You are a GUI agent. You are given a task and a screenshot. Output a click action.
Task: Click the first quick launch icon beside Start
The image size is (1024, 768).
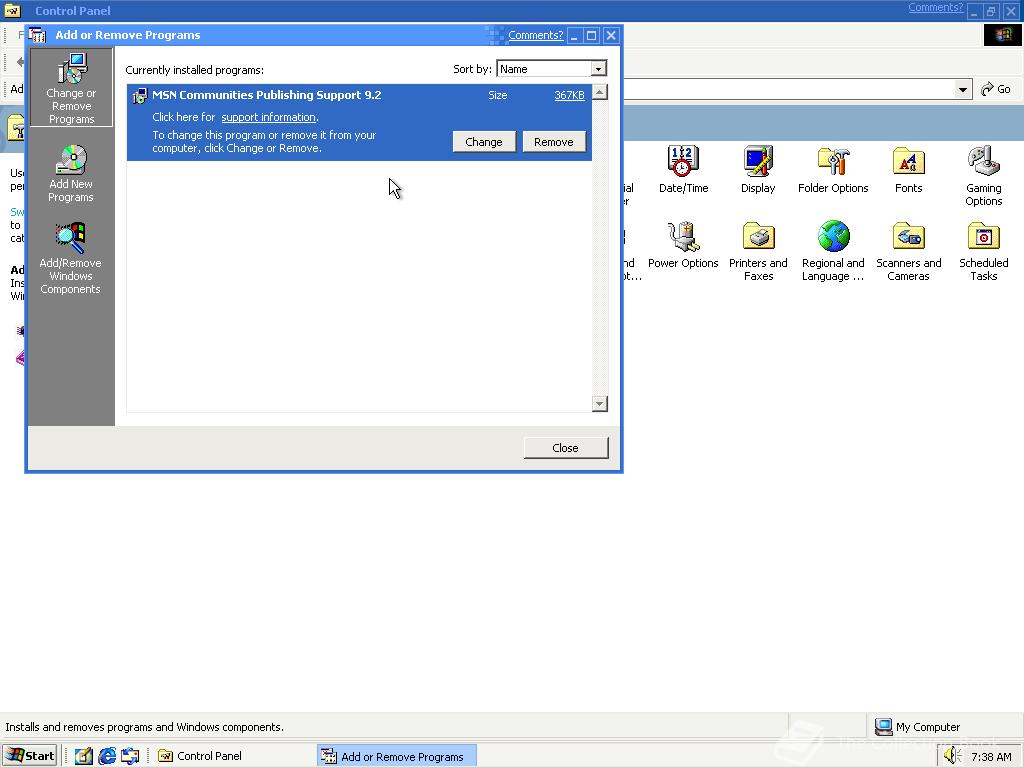[83, 756]
